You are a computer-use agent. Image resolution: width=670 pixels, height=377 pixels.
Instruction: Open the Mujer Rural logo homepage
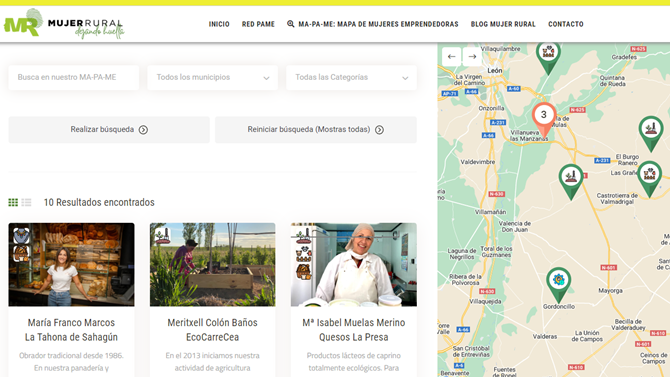pyautogui.click(x=64, y=24)
